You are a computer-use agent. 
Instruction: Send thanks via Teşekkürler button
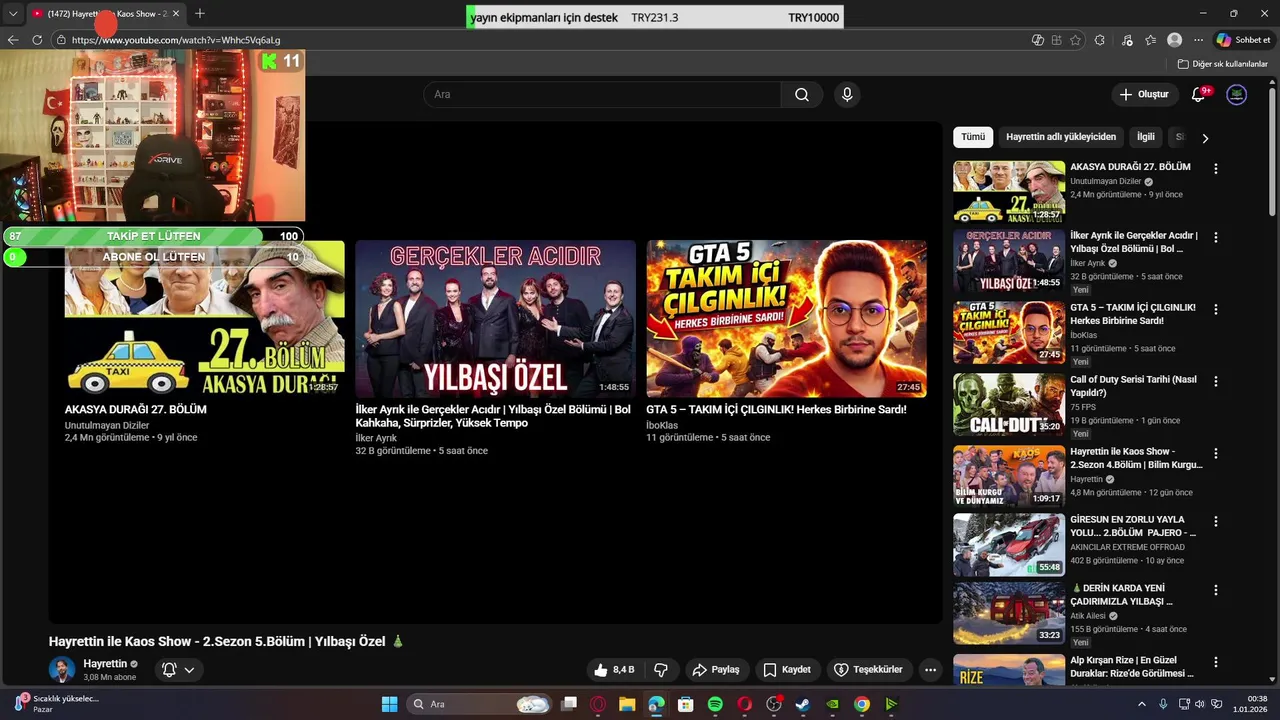(x=868, y=670)
